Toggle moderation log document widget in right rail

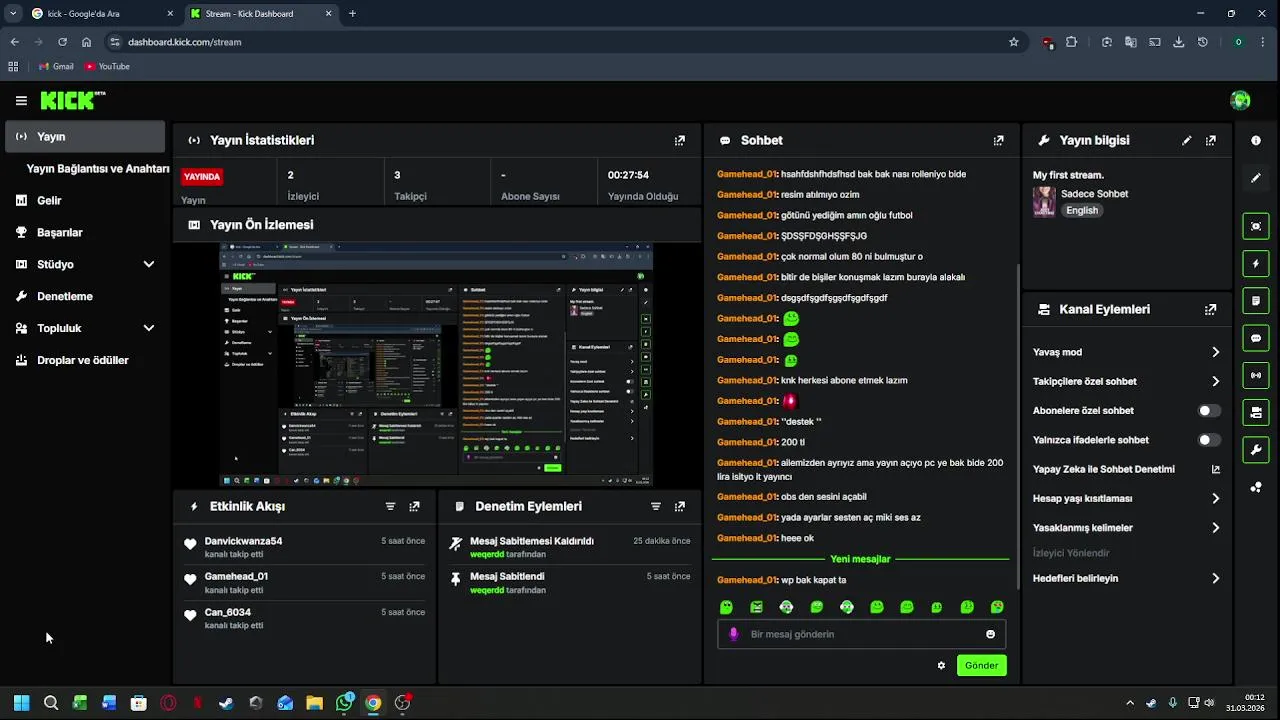point(1256,301)
